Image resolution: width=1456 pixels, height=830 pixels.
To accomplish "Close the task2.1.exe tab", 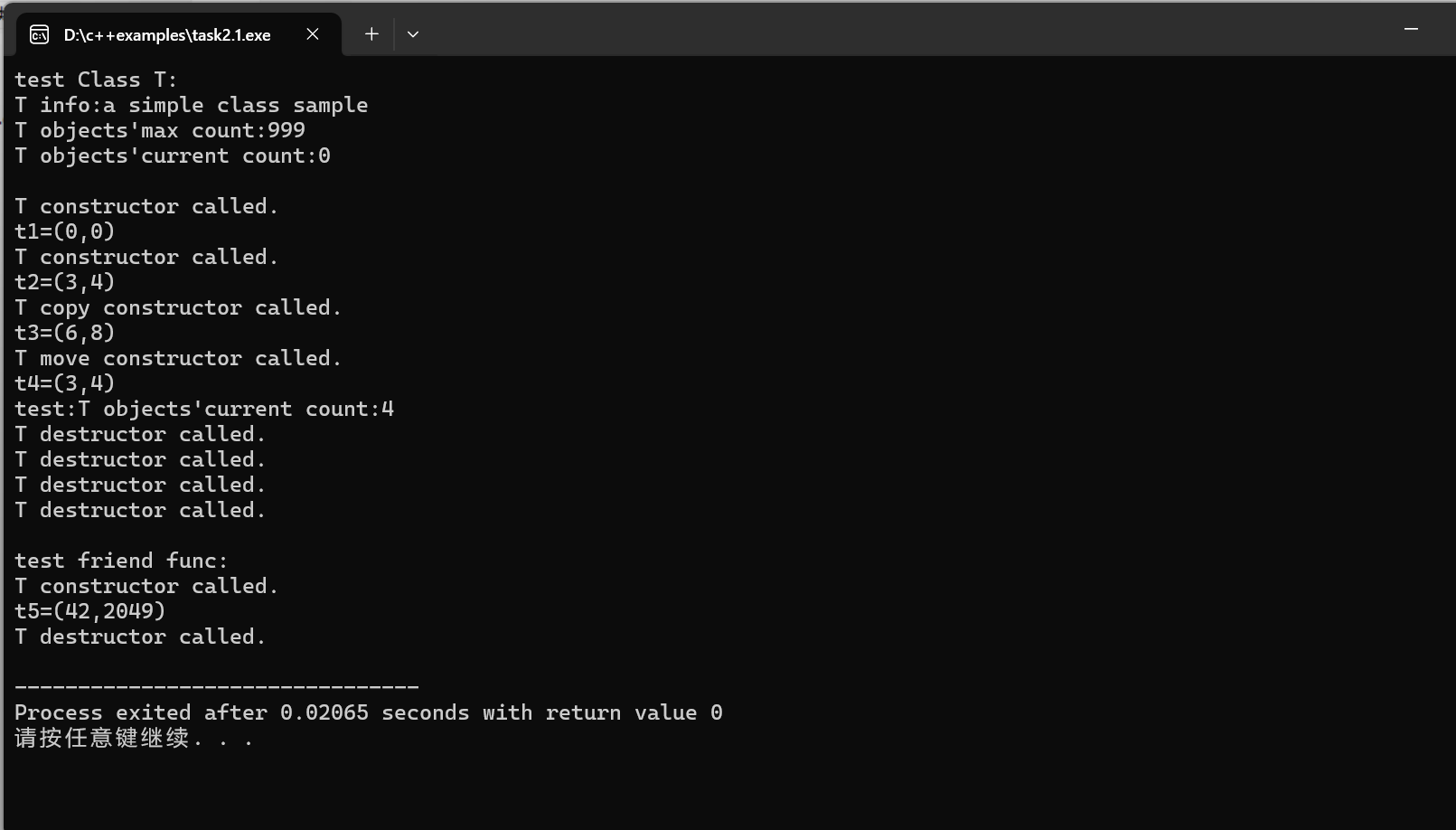I will point(313,34).
